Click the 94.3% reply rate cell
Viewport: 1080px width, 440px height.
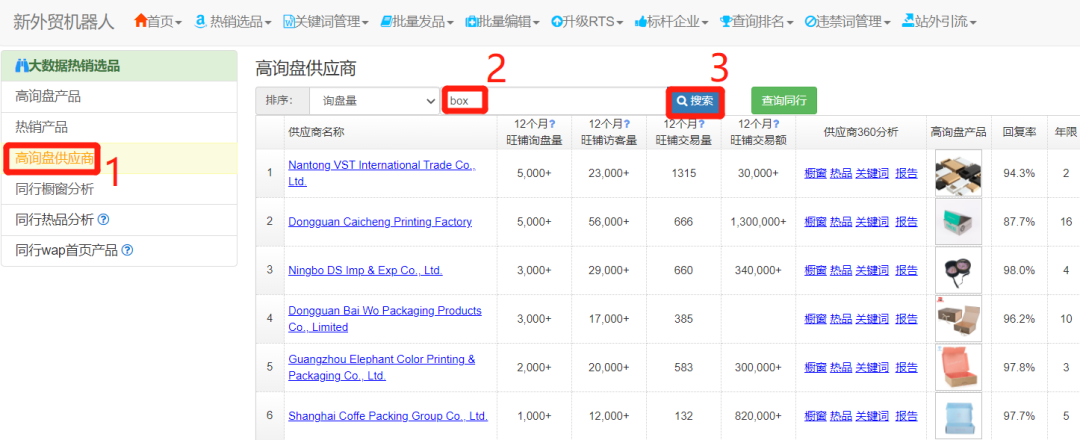pos(1019,174)
